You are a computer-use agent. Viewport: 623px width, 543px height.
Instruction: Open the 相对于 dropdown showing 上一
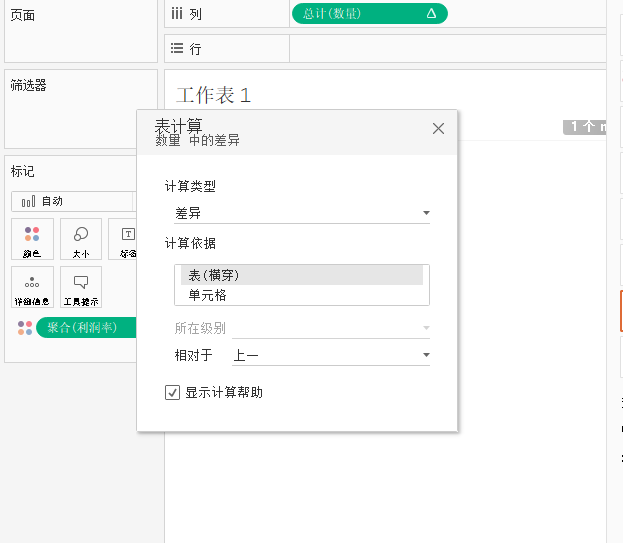pyautogui.click(x=331, y=355)
